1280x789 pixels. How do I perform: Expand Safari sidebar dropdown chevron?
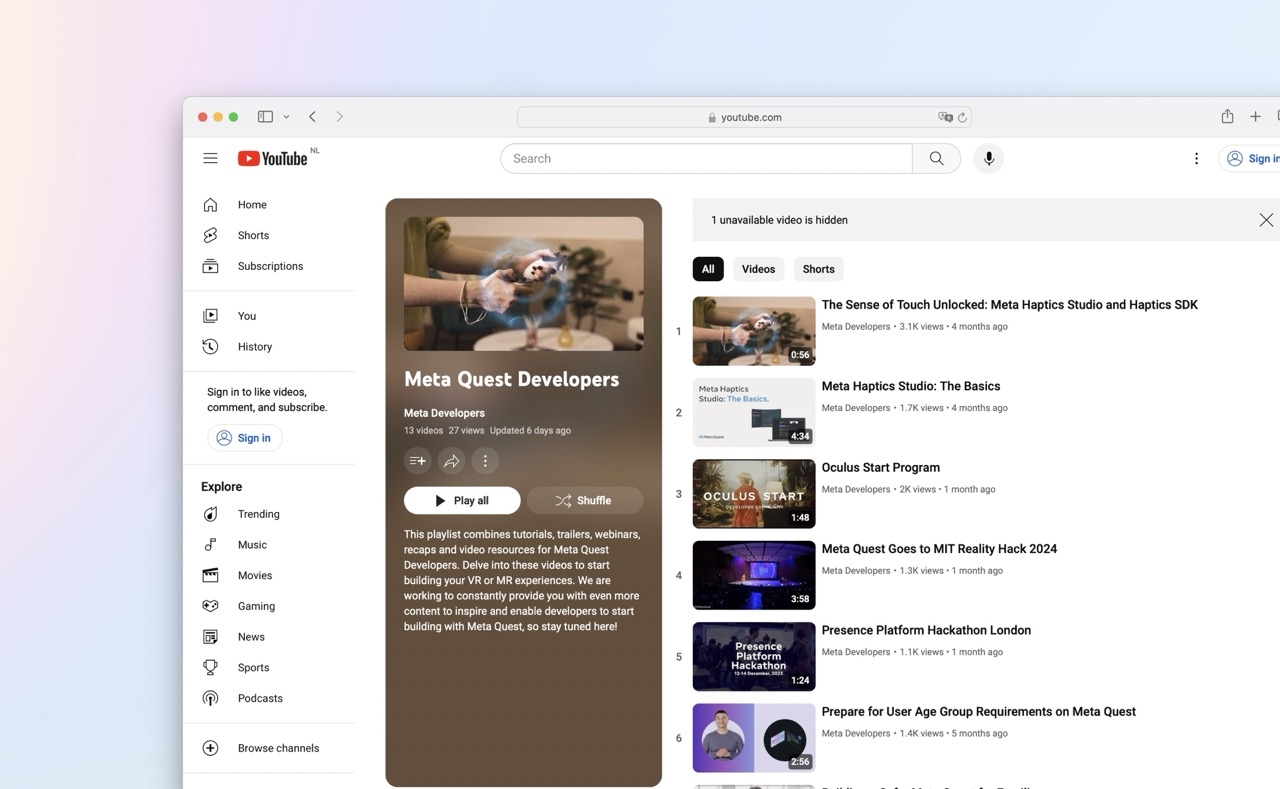286,117
